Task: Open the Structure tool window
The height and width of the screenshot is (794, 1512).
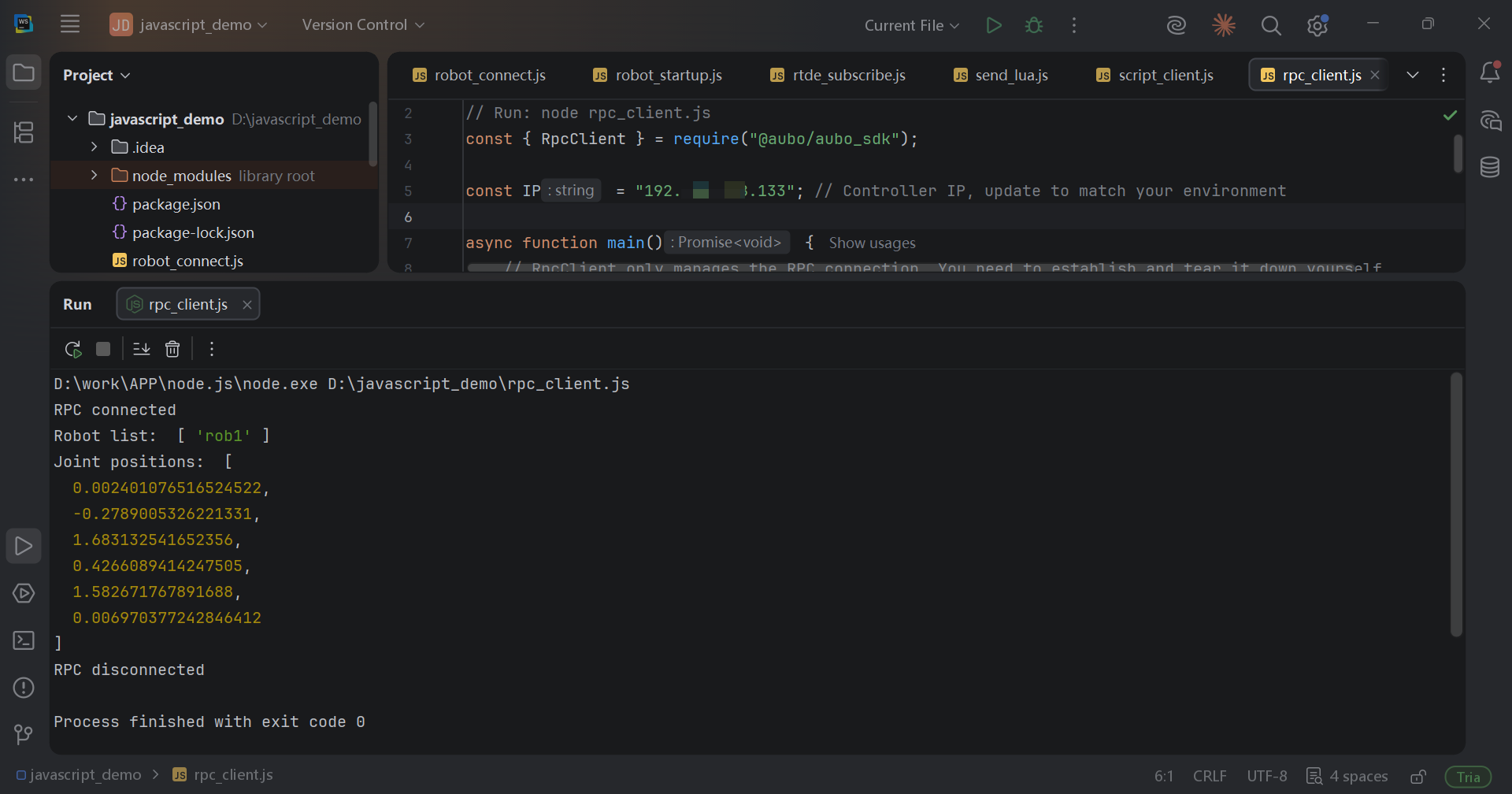Action: 24,132
